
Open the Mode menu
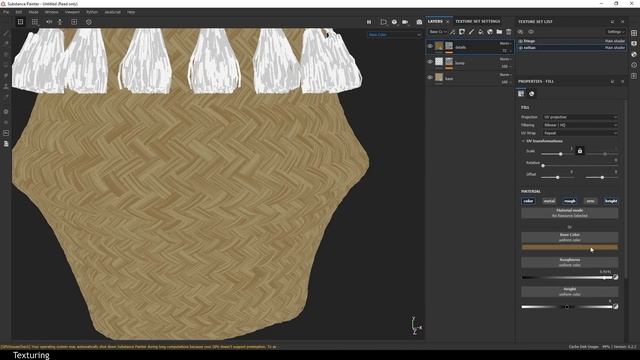pyautogui.click(x=33, y=12)
